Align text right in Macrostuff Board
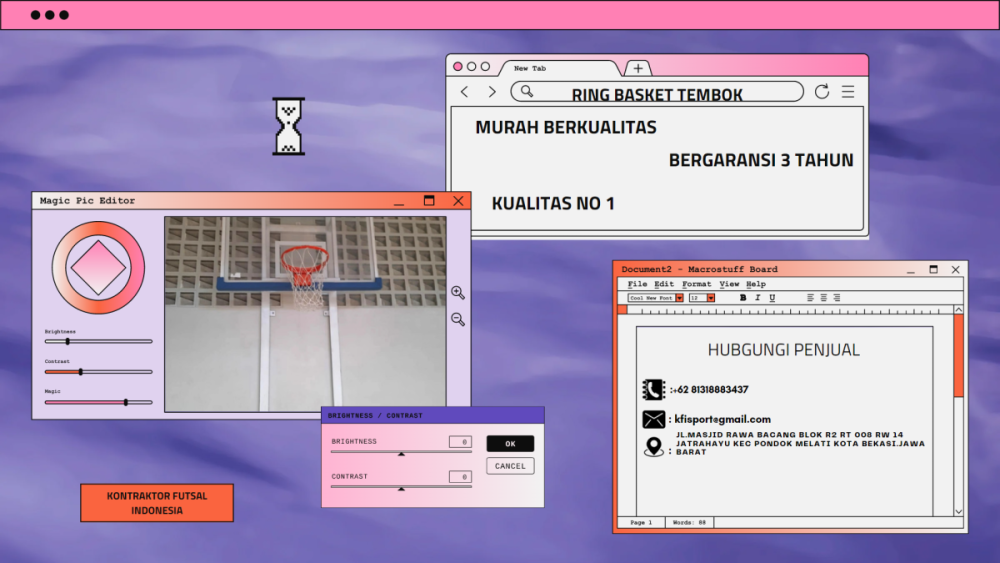Viewport: 1000px width, 563px height. pos(837,298)
